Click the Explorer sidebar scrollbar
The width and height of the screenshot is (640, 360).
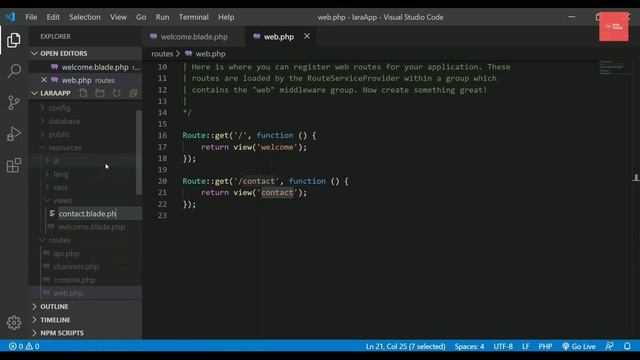(x=139, y=152)
